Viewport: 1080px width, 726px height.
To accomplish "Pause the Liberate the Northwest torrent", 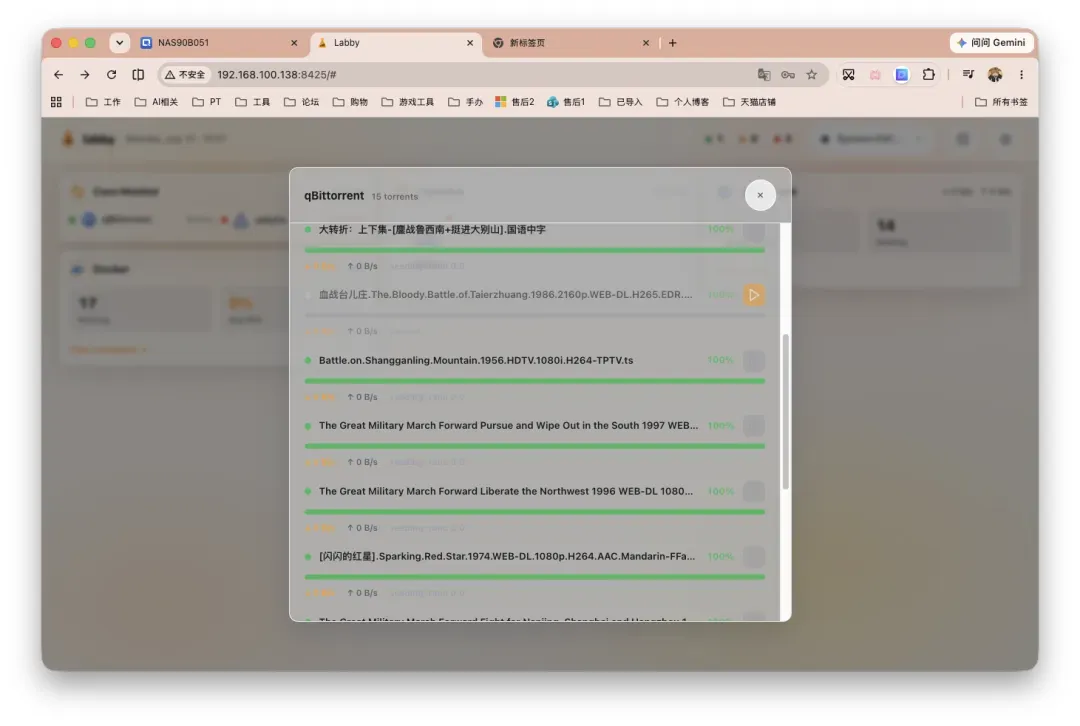I will (x=754, y=491).
